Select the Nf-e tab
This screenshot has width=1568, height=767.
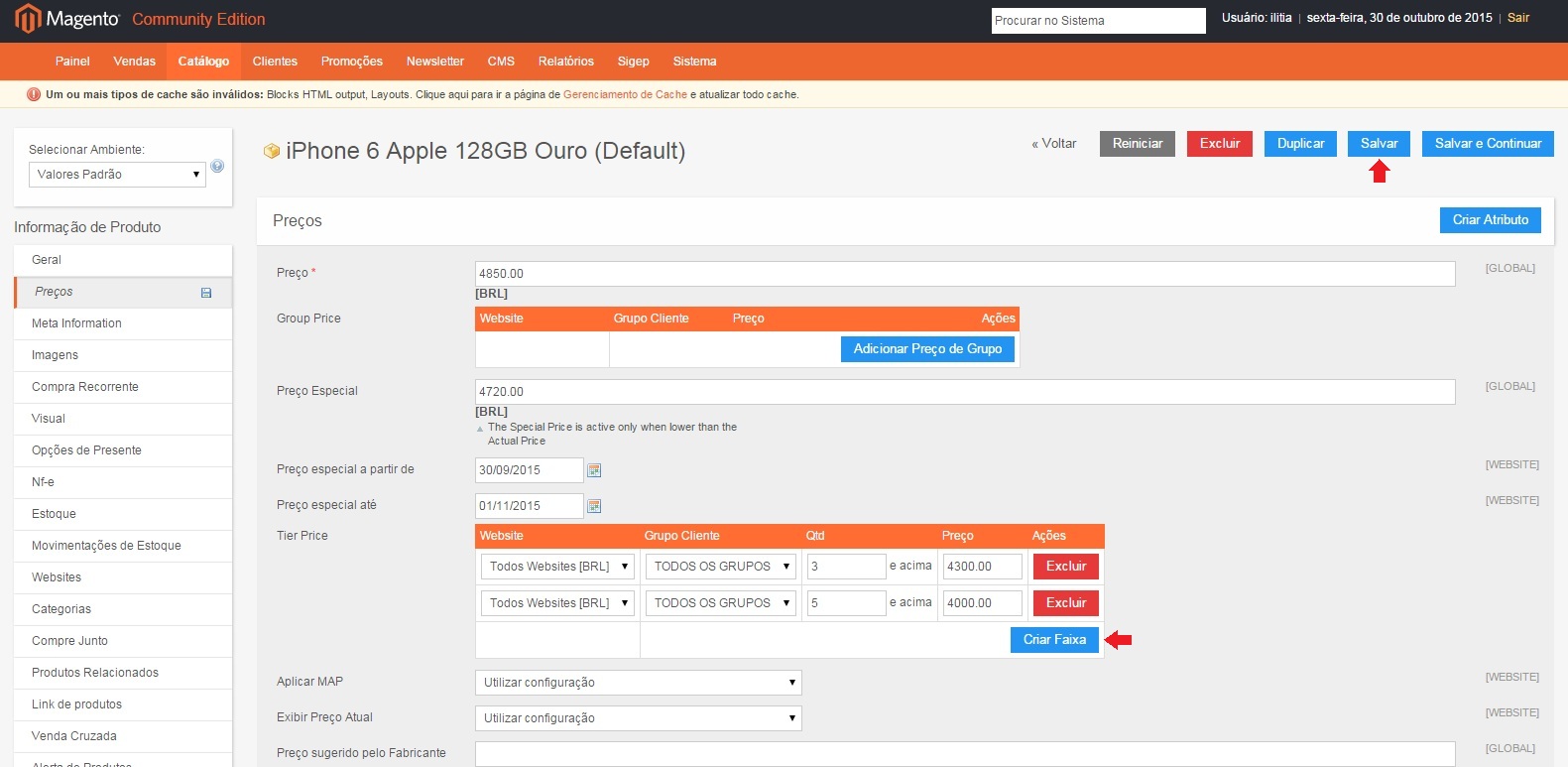click(x=123, y=482)
